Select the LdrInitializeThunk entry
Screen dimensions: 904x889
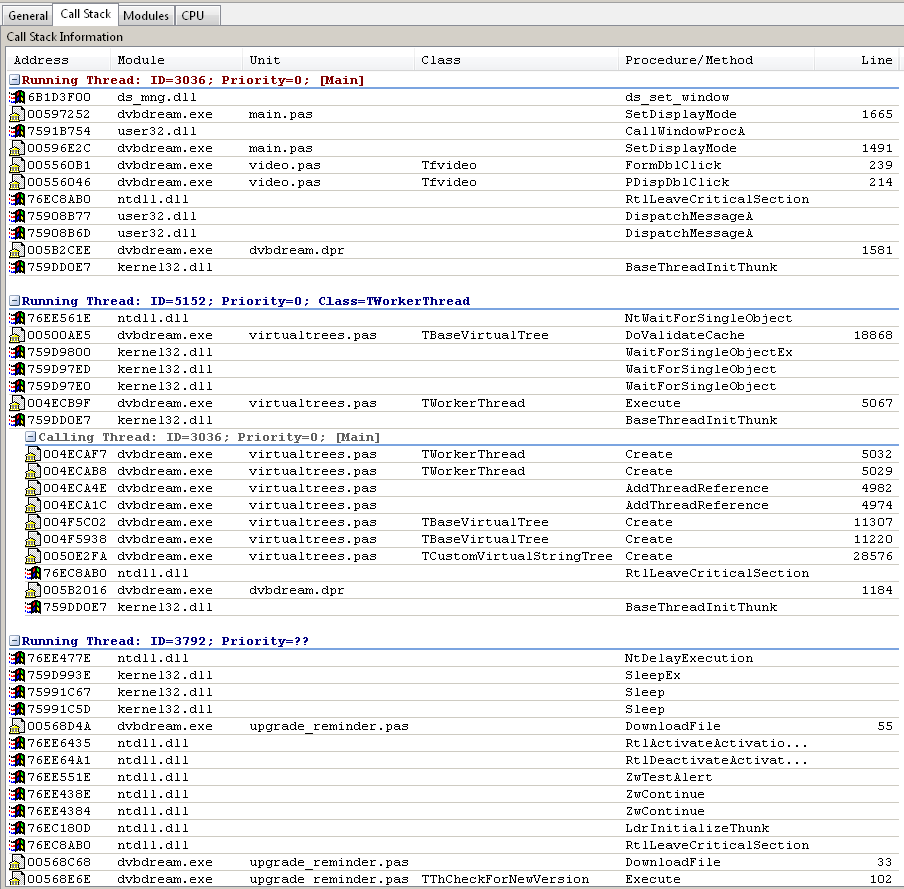(697, 828)
